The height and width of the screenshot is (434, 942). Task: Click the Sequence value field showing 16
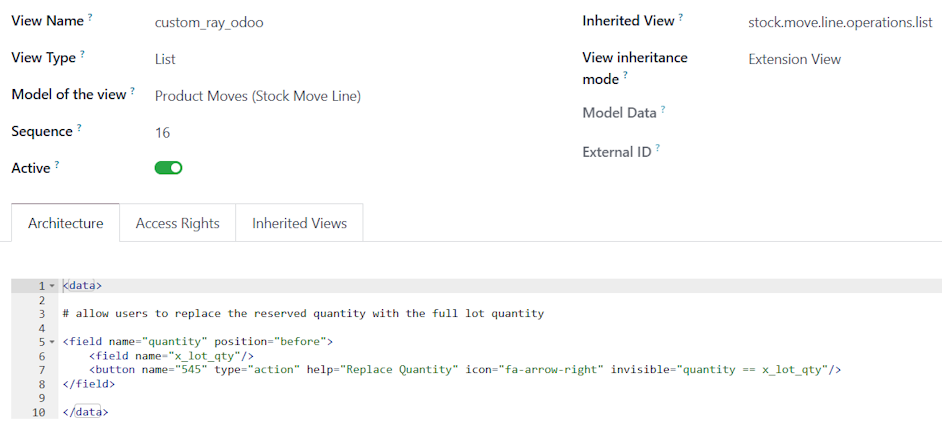[x=162, y=133]
